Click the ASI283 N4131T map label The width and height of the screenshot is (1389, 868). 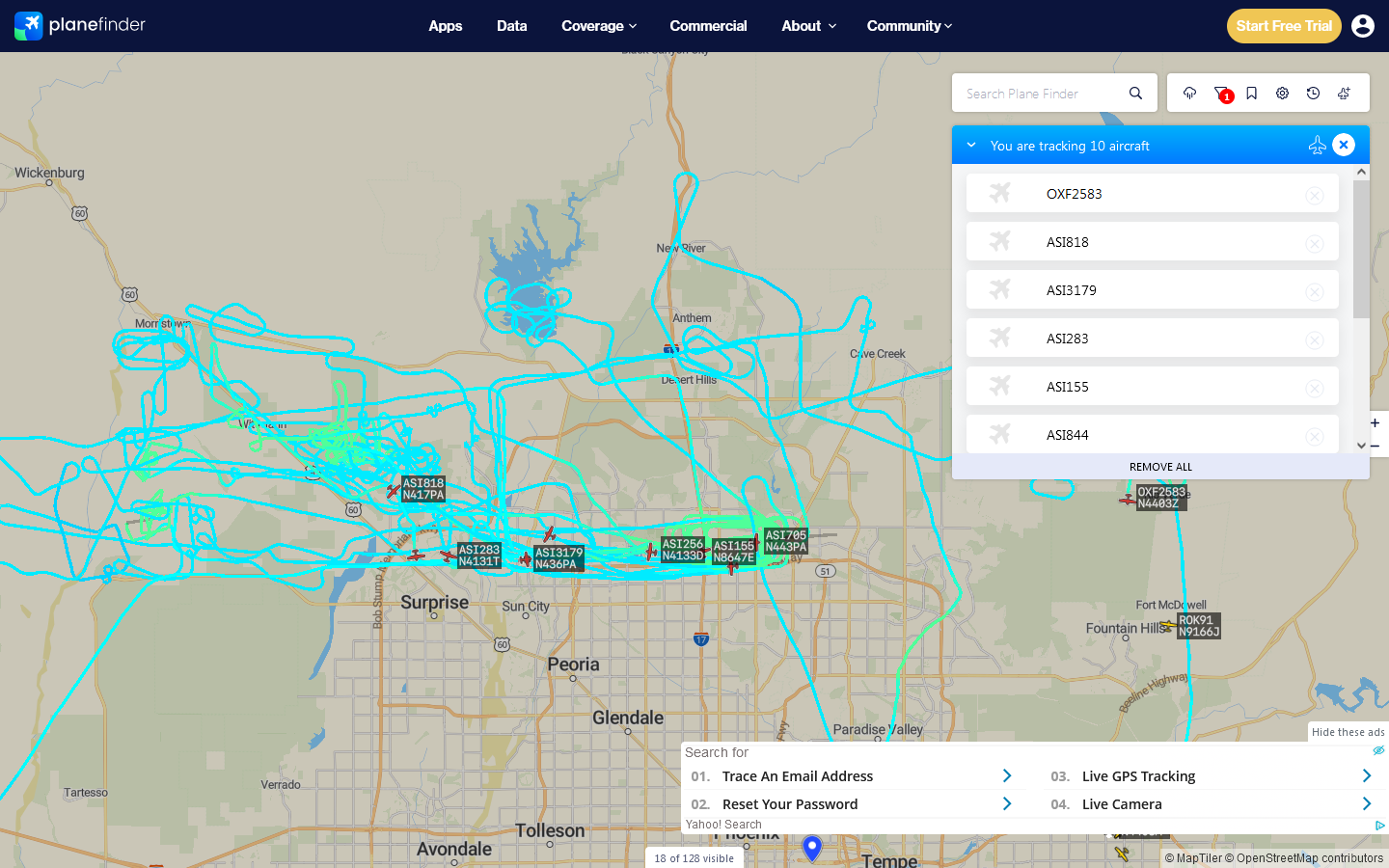(479, 556)
